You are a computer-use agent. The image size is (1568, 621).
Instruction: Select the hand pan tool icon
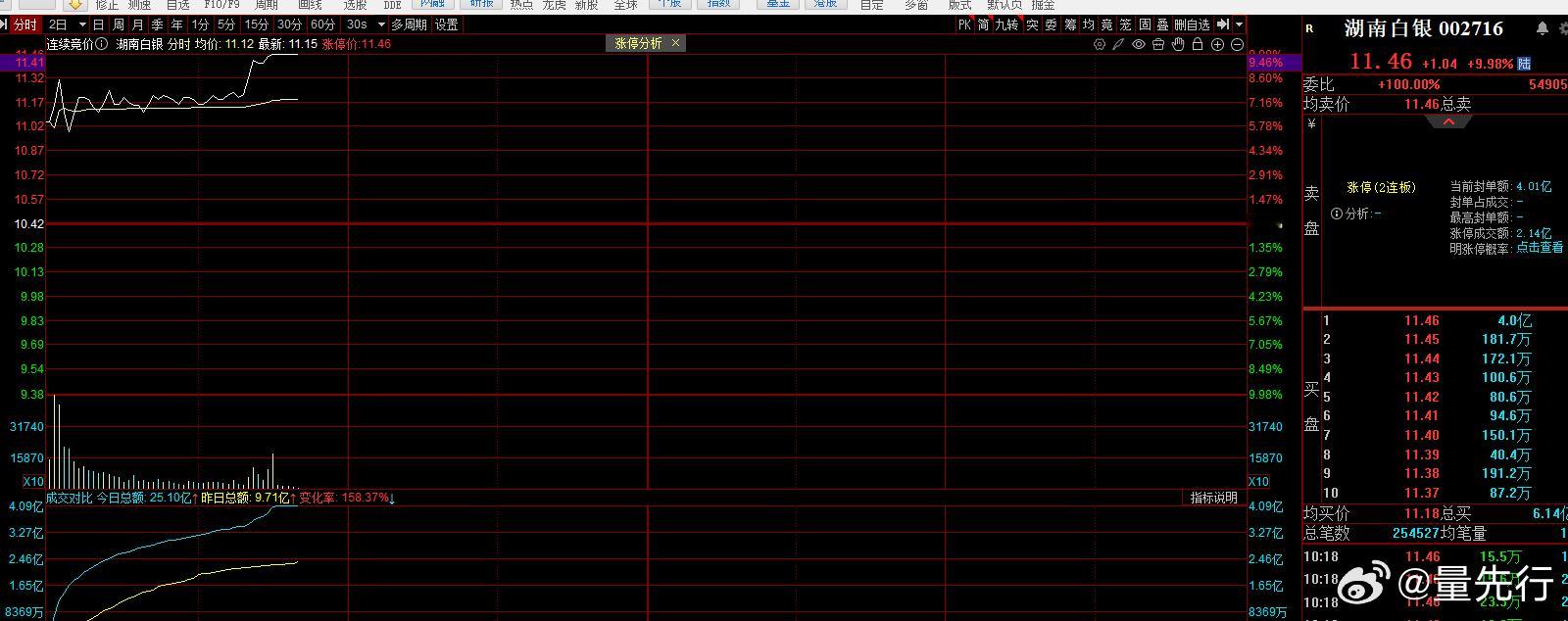[x=1178, y=44]
